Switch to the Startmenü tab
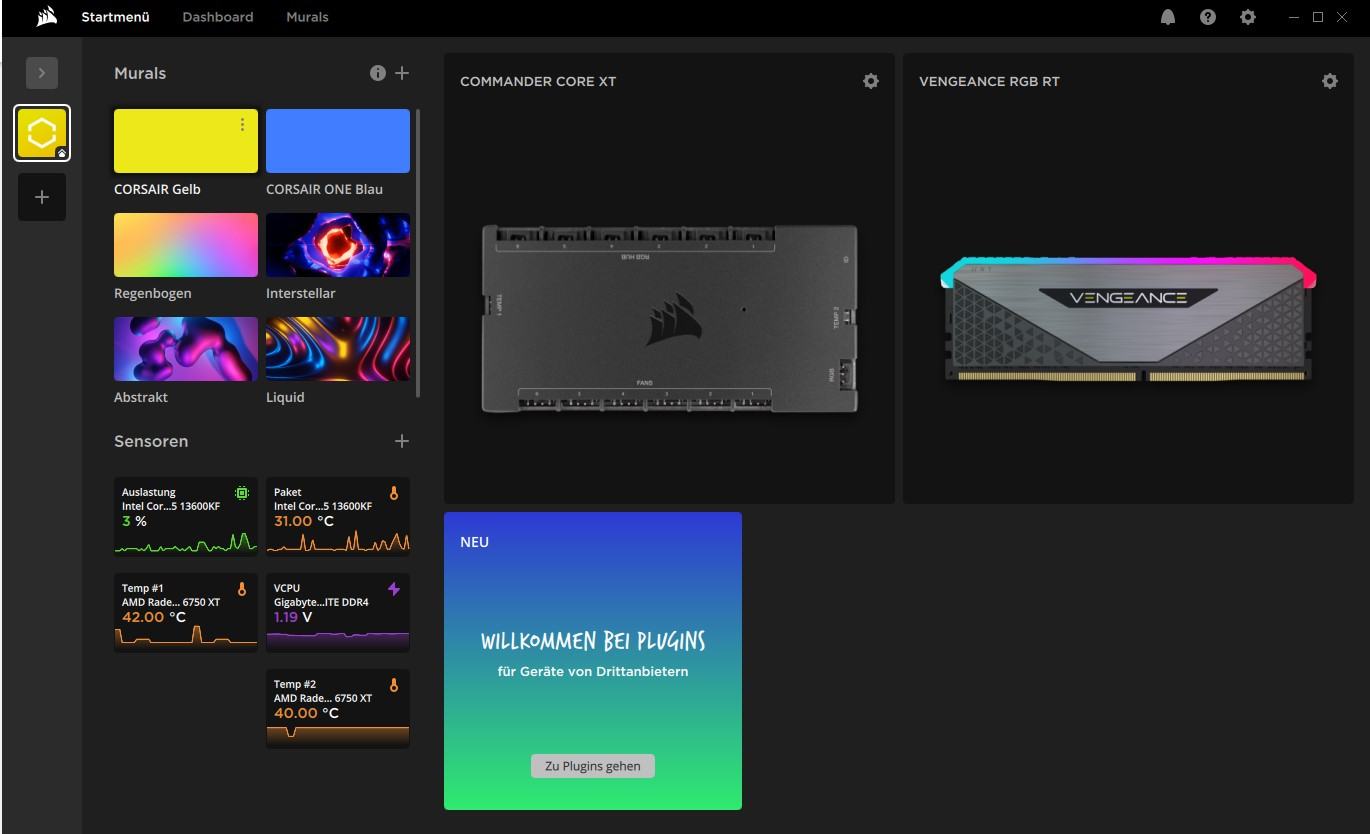Image resolution: width=1370 pixels, height=834 pixels. pyautogui.click(x=116, y=17)
